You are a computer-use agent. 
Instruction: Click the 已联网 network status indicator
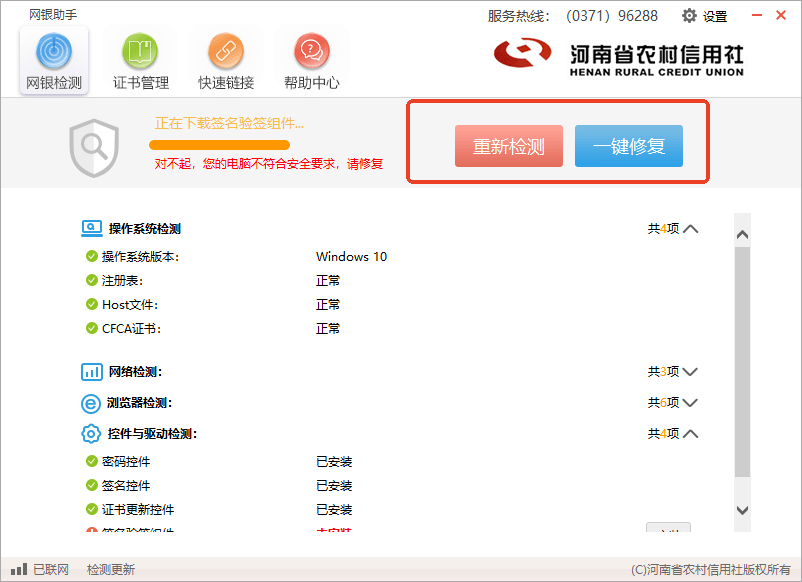coord(40,570)
